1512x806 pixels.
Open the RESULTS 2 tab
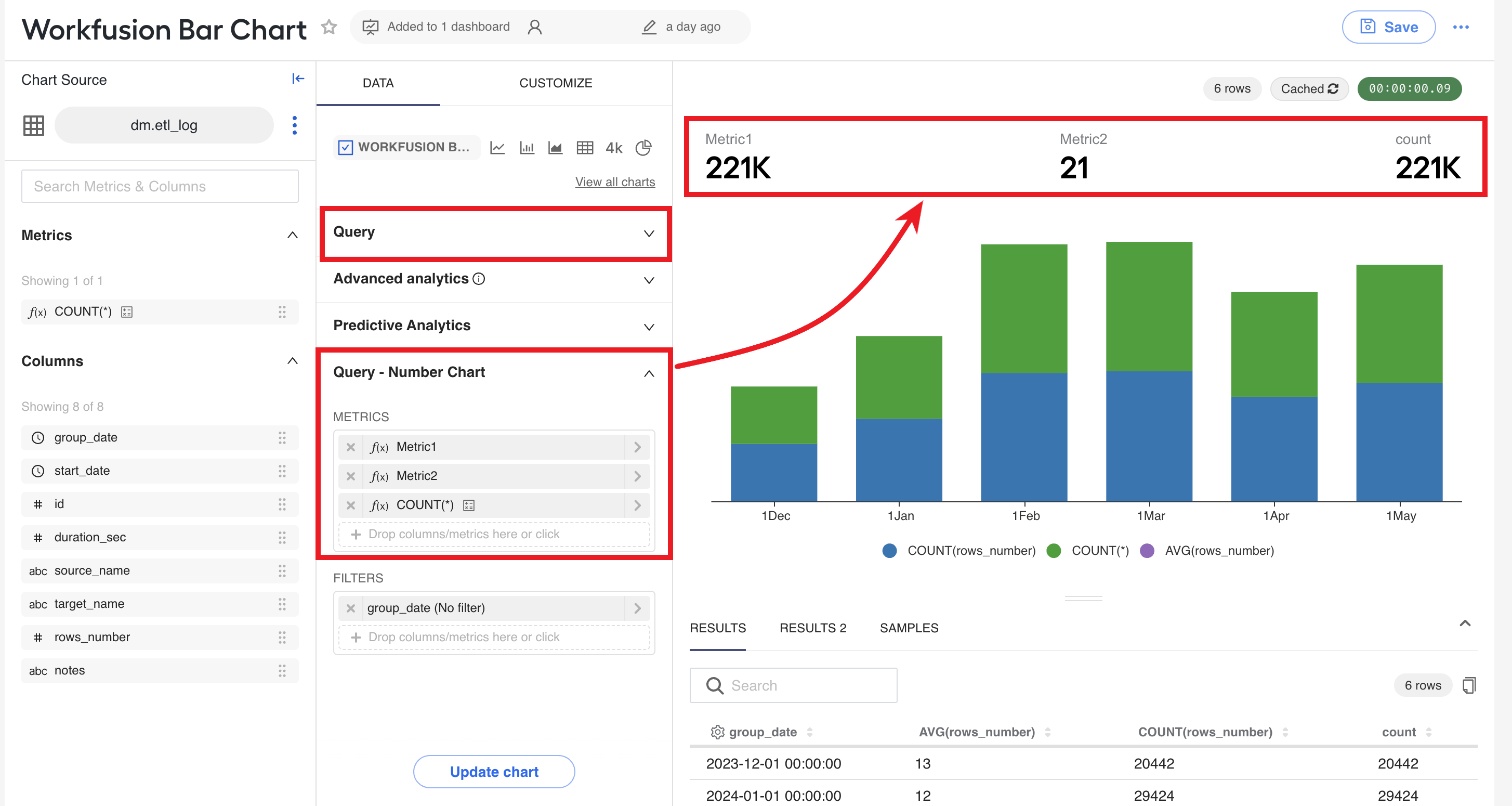coord(812,628)
